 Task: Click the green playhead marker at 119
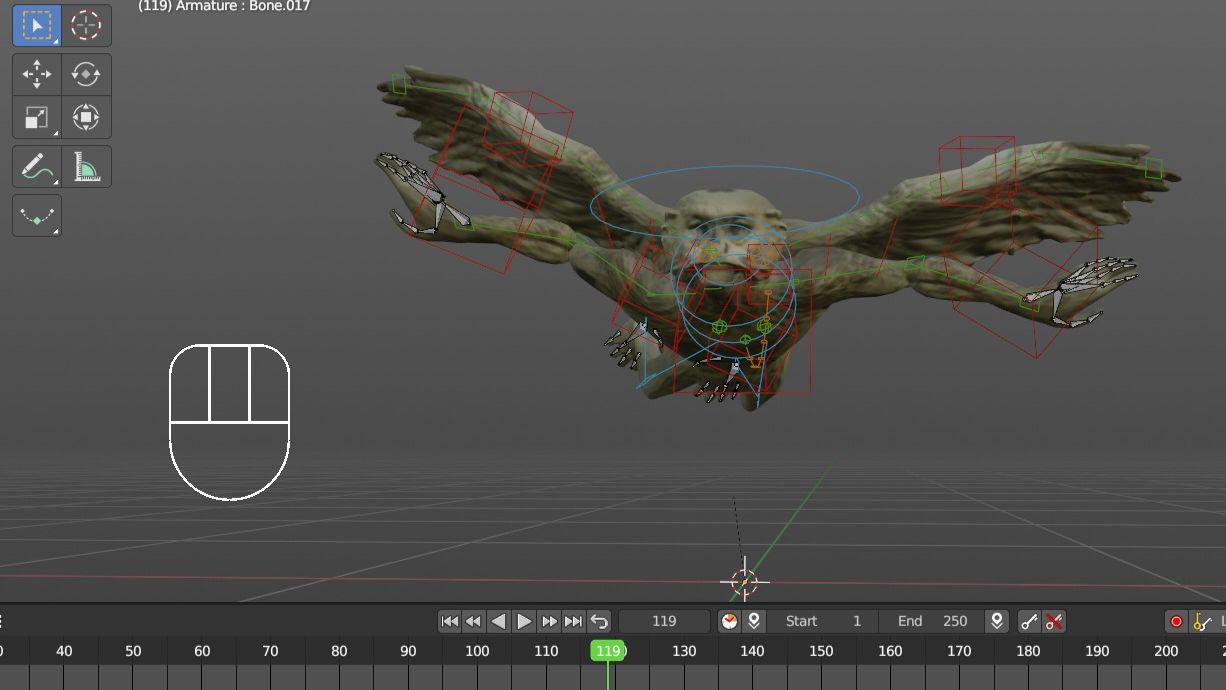(608, 650)
